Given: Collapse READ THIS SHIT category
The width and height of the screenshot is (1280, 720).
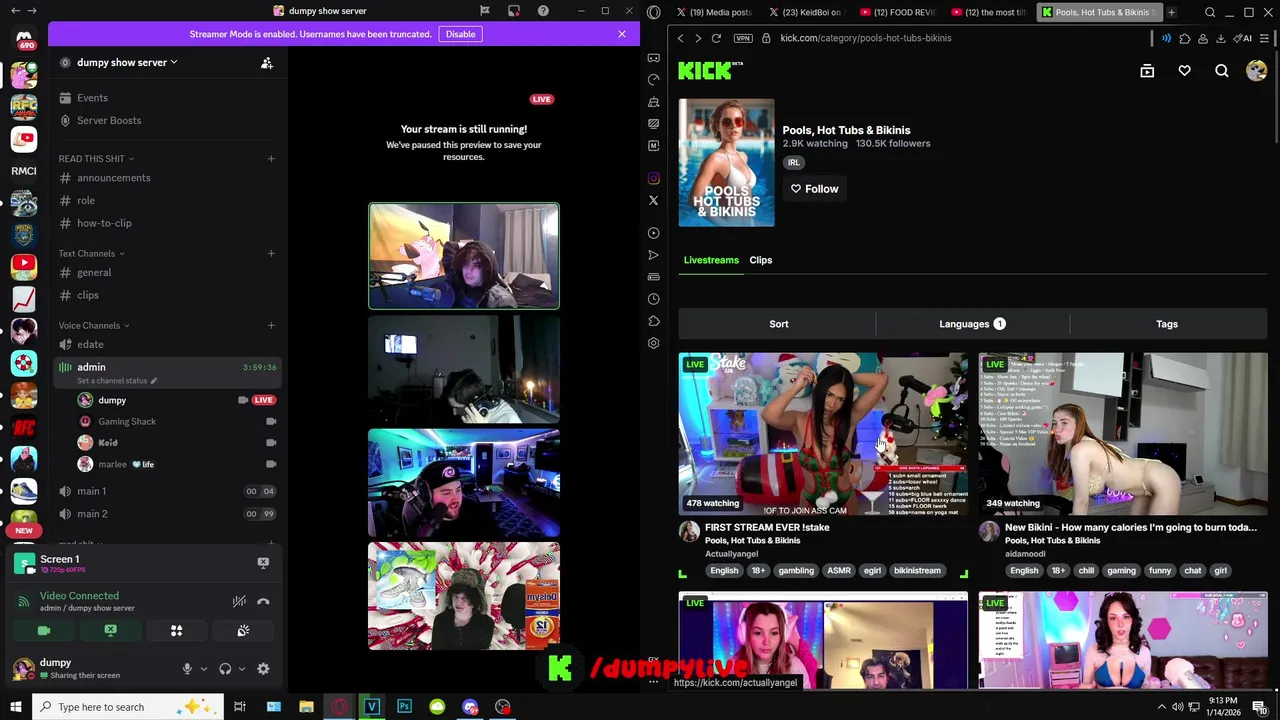Looking at the screenshot, I should (x=96, y=158).
